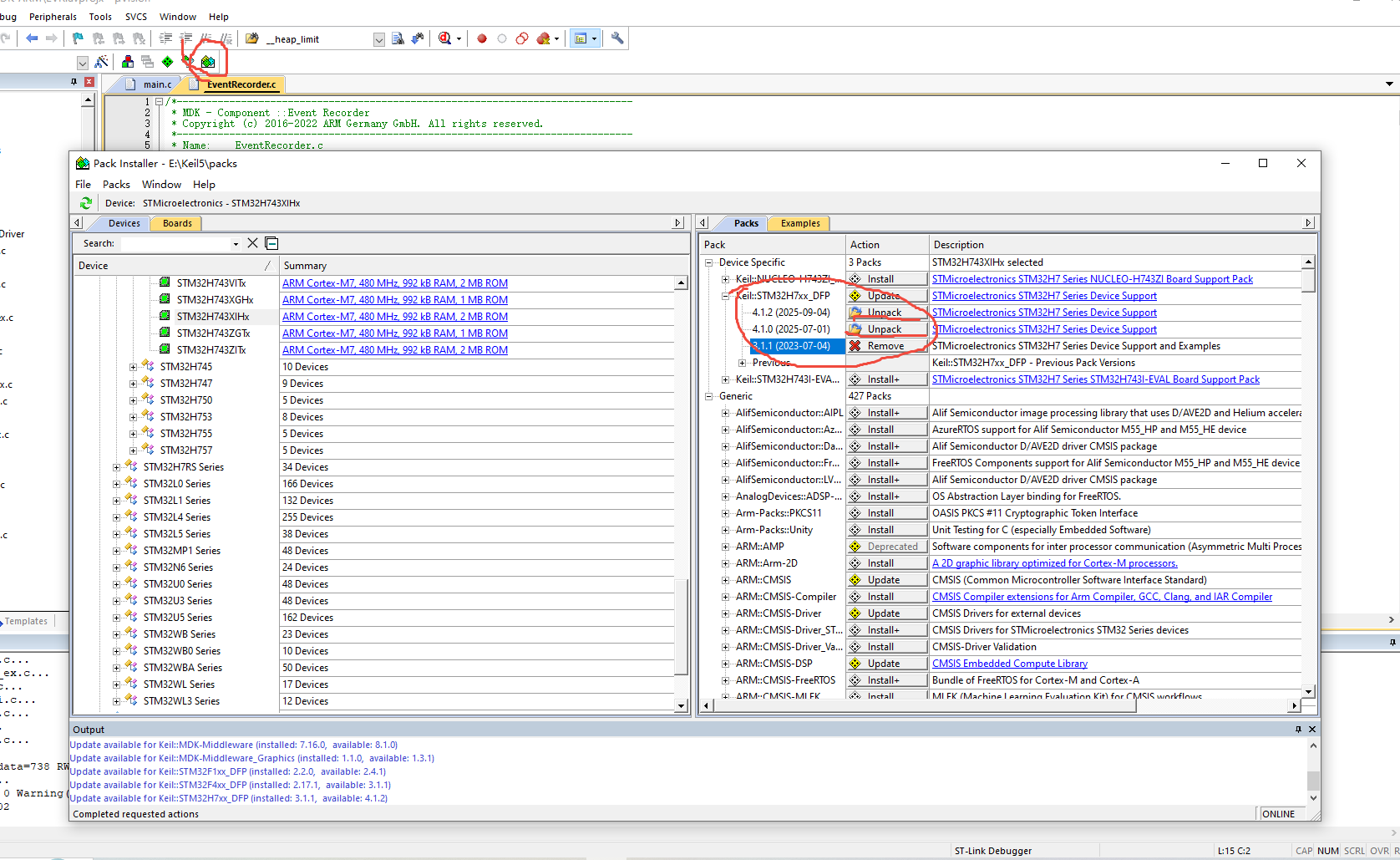Disable all breakpoints using the linked circles icon
The width and height of the screenshot is (1400, 860).
coord(522,38)
